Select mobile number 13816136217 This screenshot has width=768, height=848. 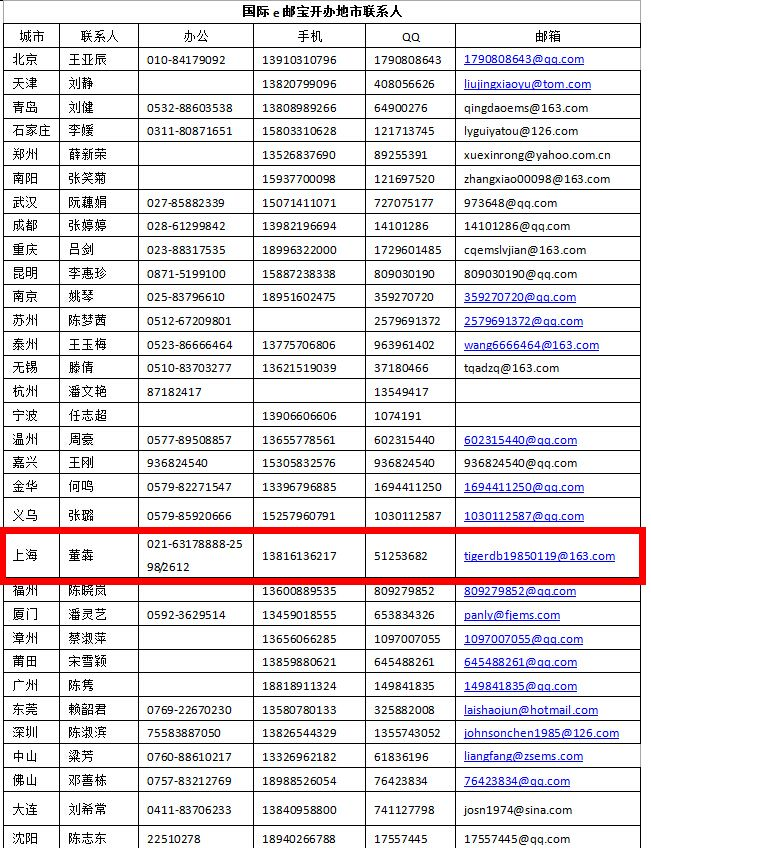[299, 556]
